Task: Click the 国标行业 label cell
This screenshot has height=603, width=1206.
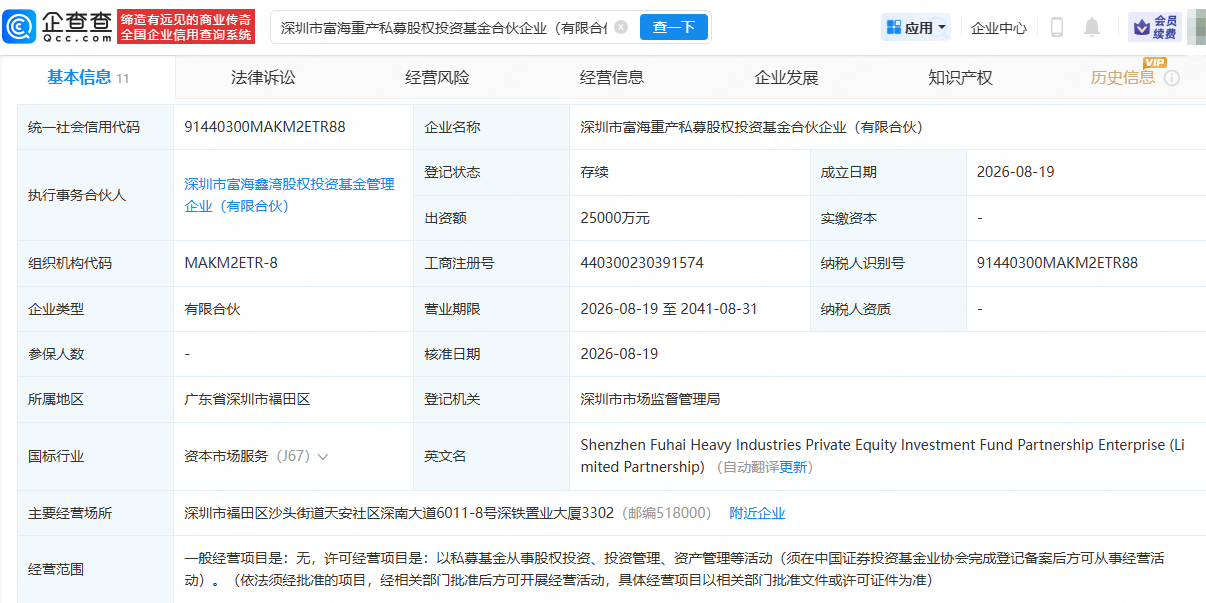Action: point(96,456)
